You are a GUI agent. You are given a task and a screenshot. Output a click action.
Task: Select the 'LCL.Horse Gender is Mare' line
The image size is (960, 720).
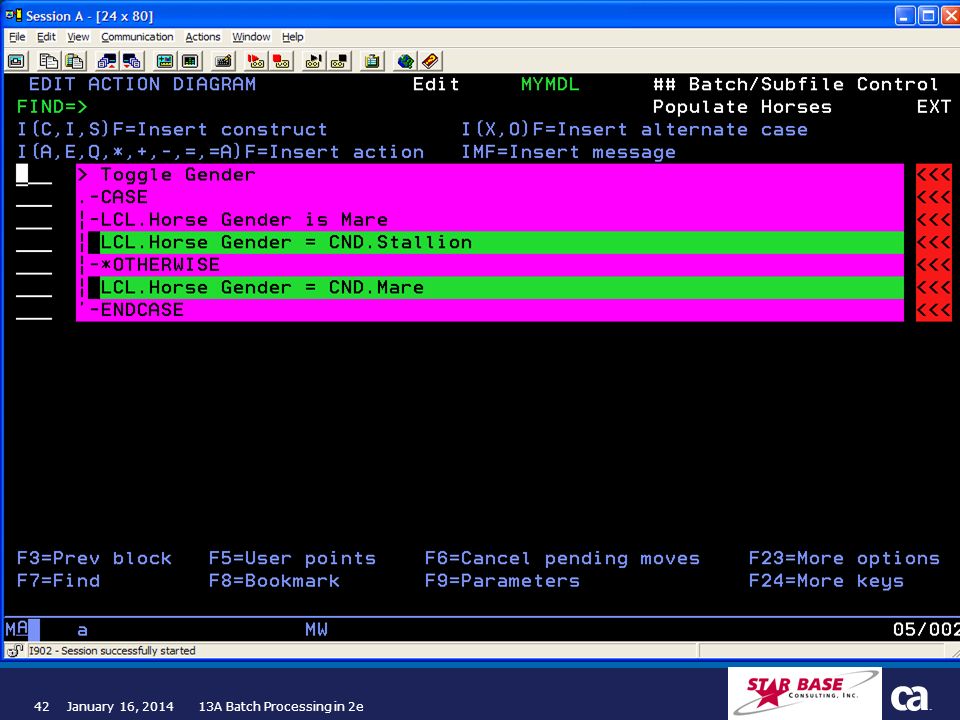(490, 220)
